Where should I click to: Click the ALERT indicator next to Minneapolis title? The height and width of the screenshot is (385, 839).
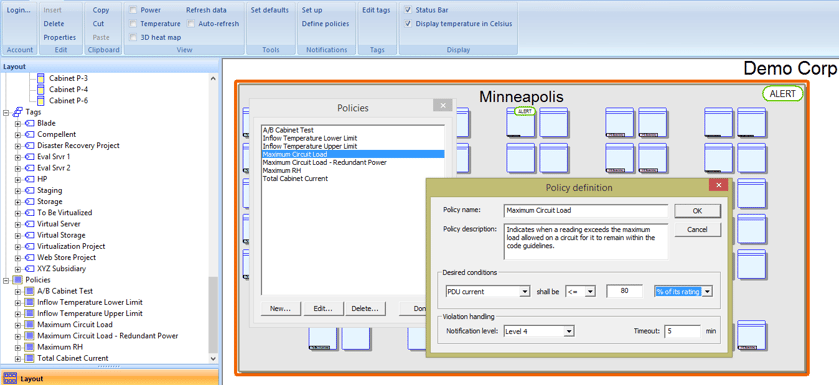(x=783, y=94)
